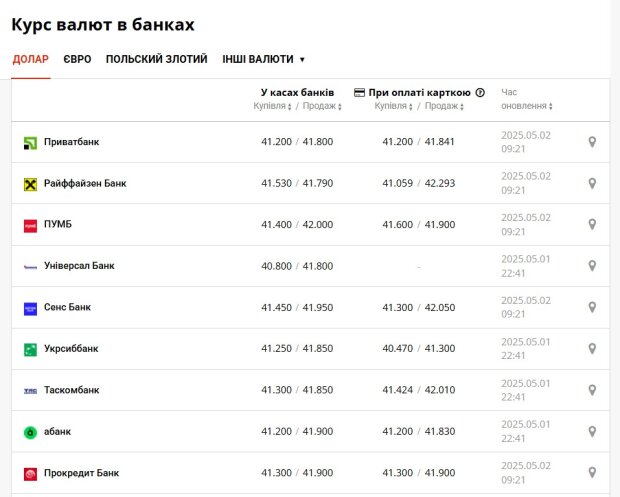
Task: Click the ПУМБ red logo icon
Action: pyautogui.click(x=30, y=226)
